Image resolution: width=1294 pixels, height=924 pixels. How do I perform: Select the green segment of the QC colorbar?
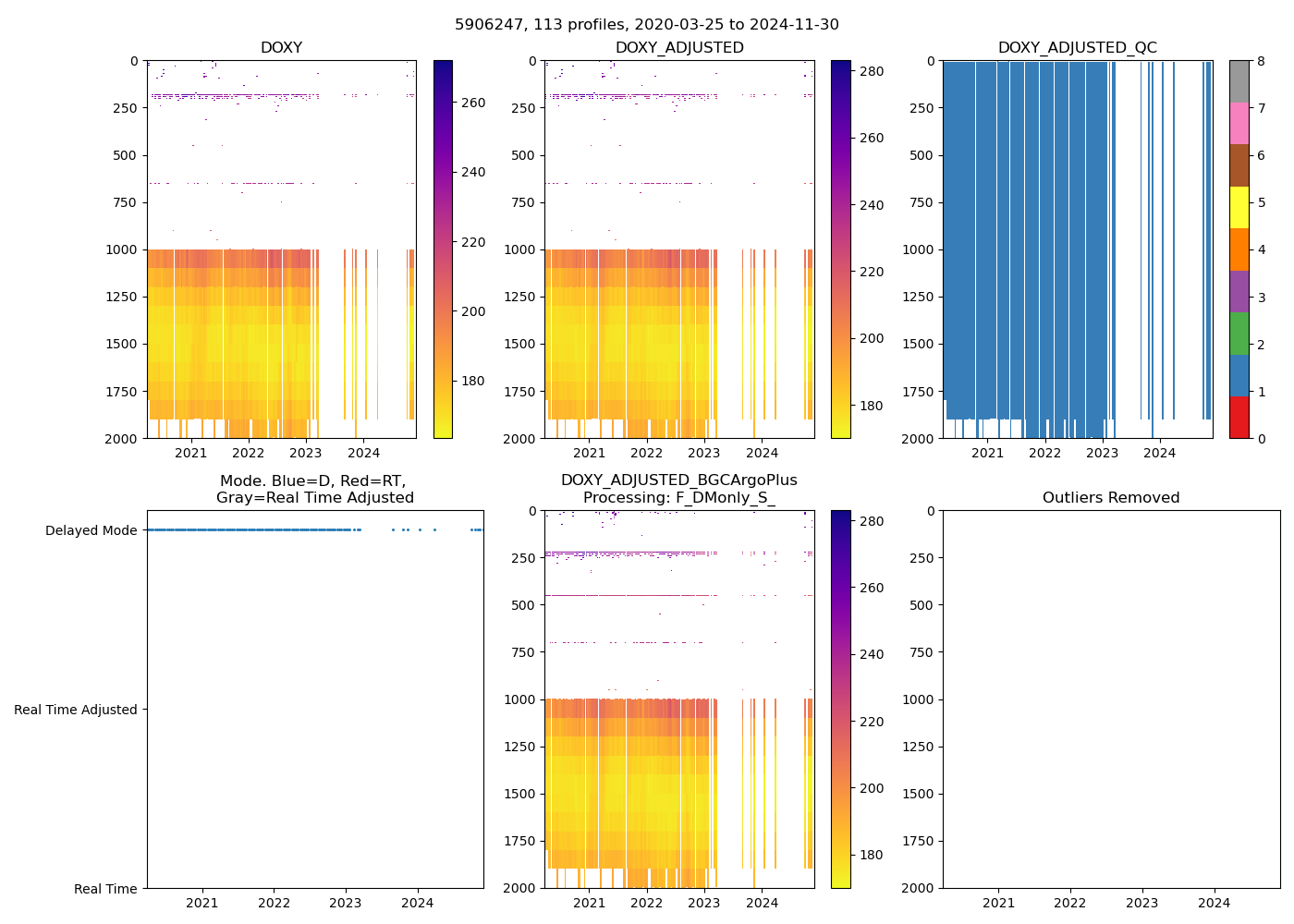pos(1239,333)
